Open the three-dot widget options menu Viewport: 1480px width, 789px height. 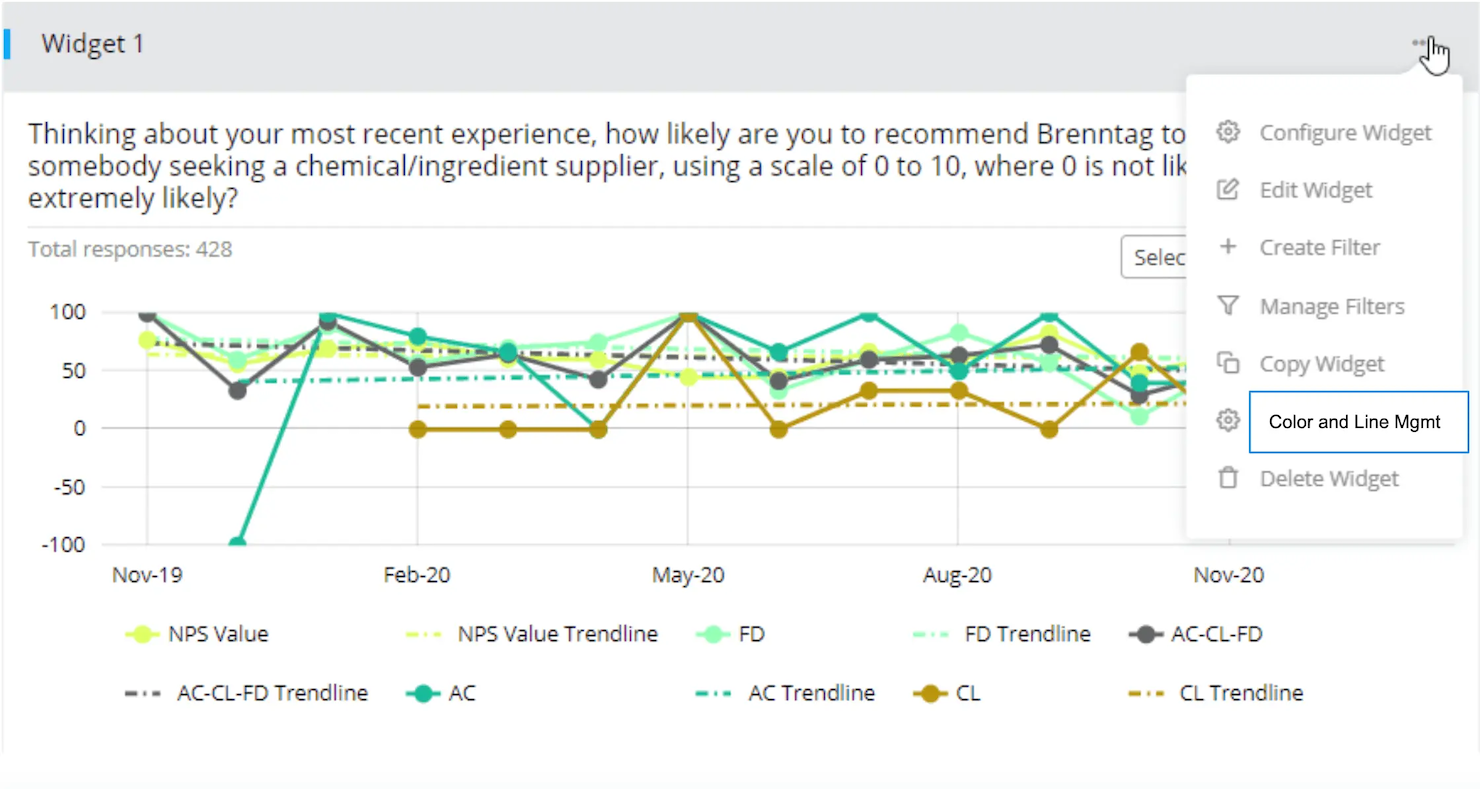1420,43
